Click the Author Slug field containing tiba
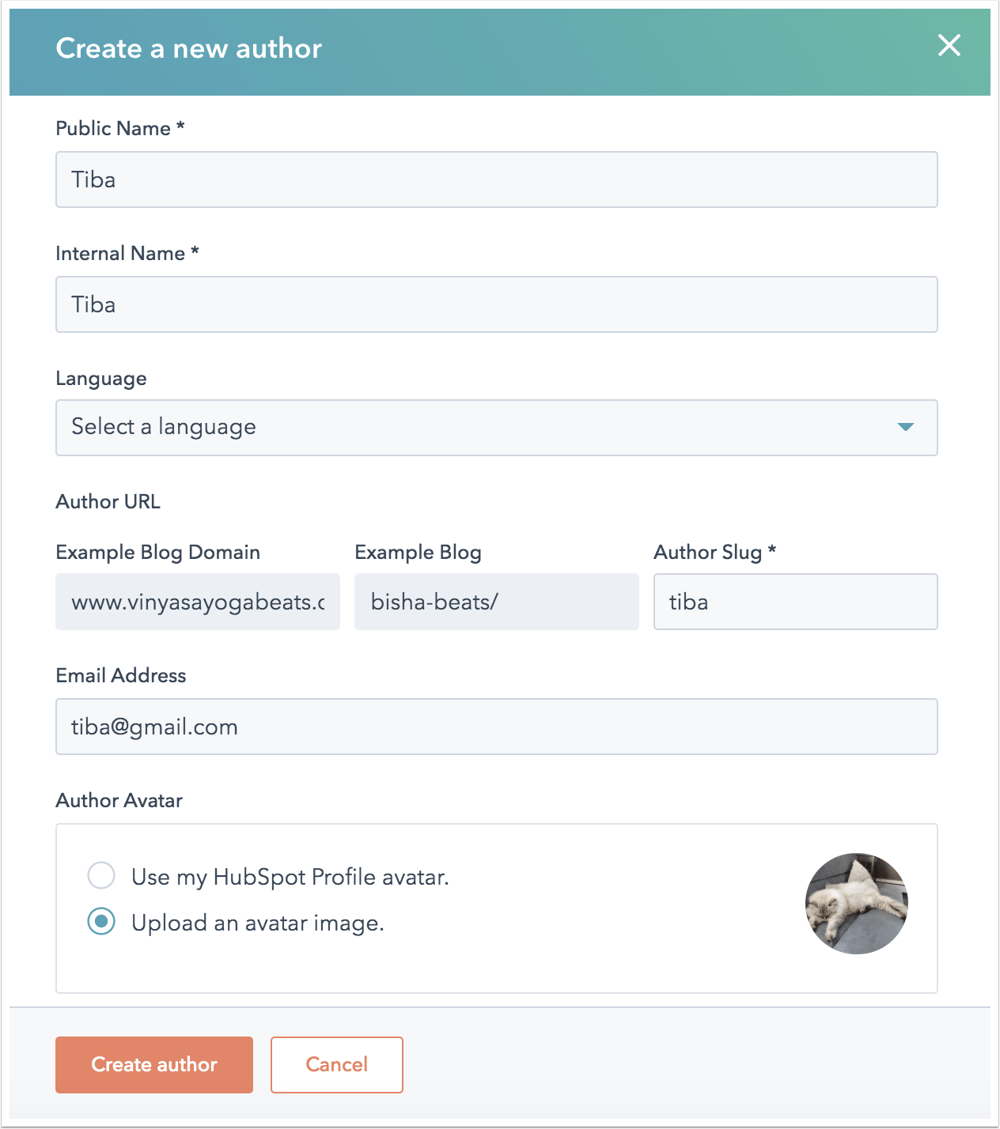 tap(795, 601)
